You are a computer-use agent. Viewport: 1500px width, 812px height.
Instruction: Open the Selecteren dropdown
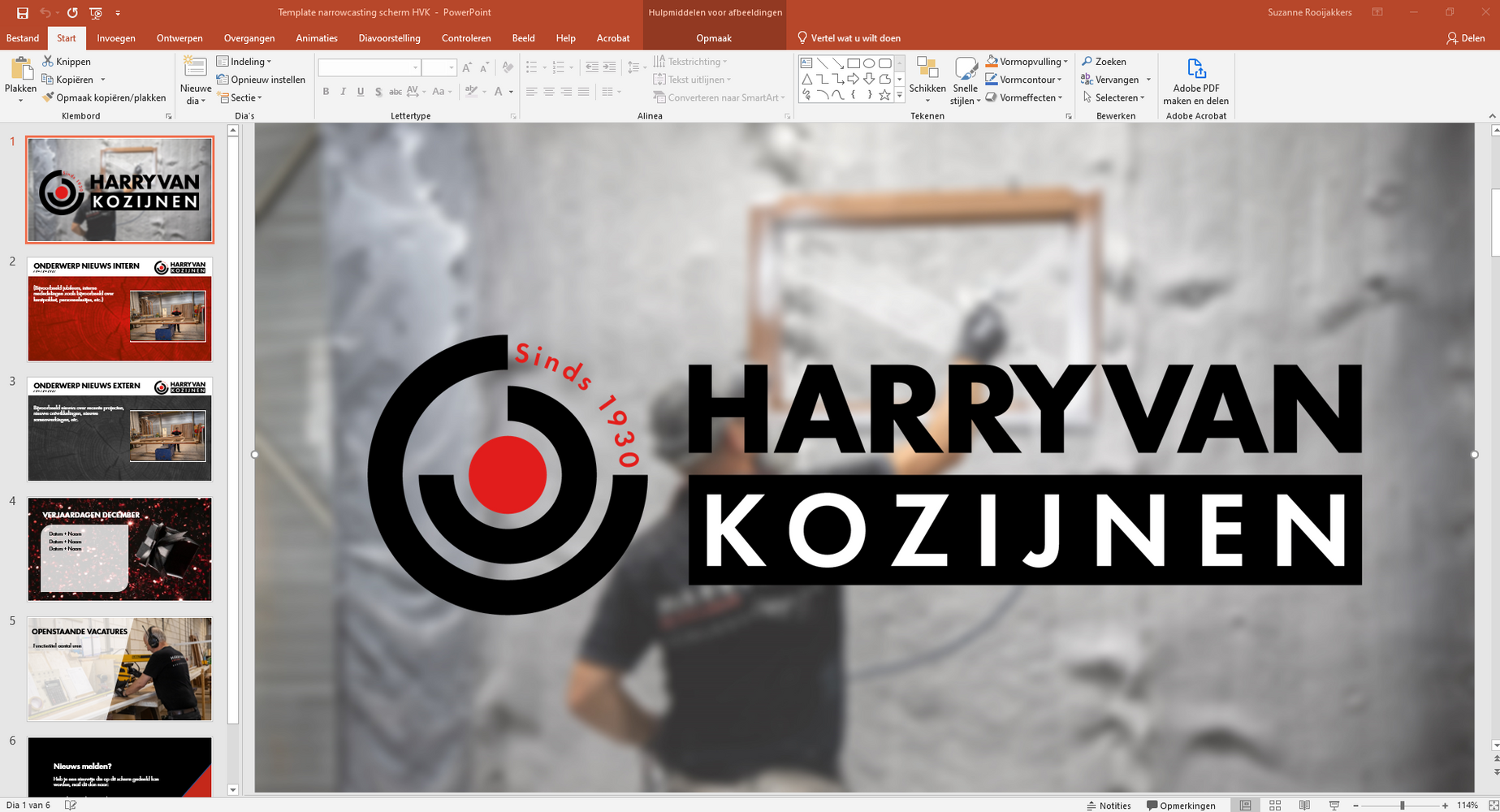[1113, 97]
